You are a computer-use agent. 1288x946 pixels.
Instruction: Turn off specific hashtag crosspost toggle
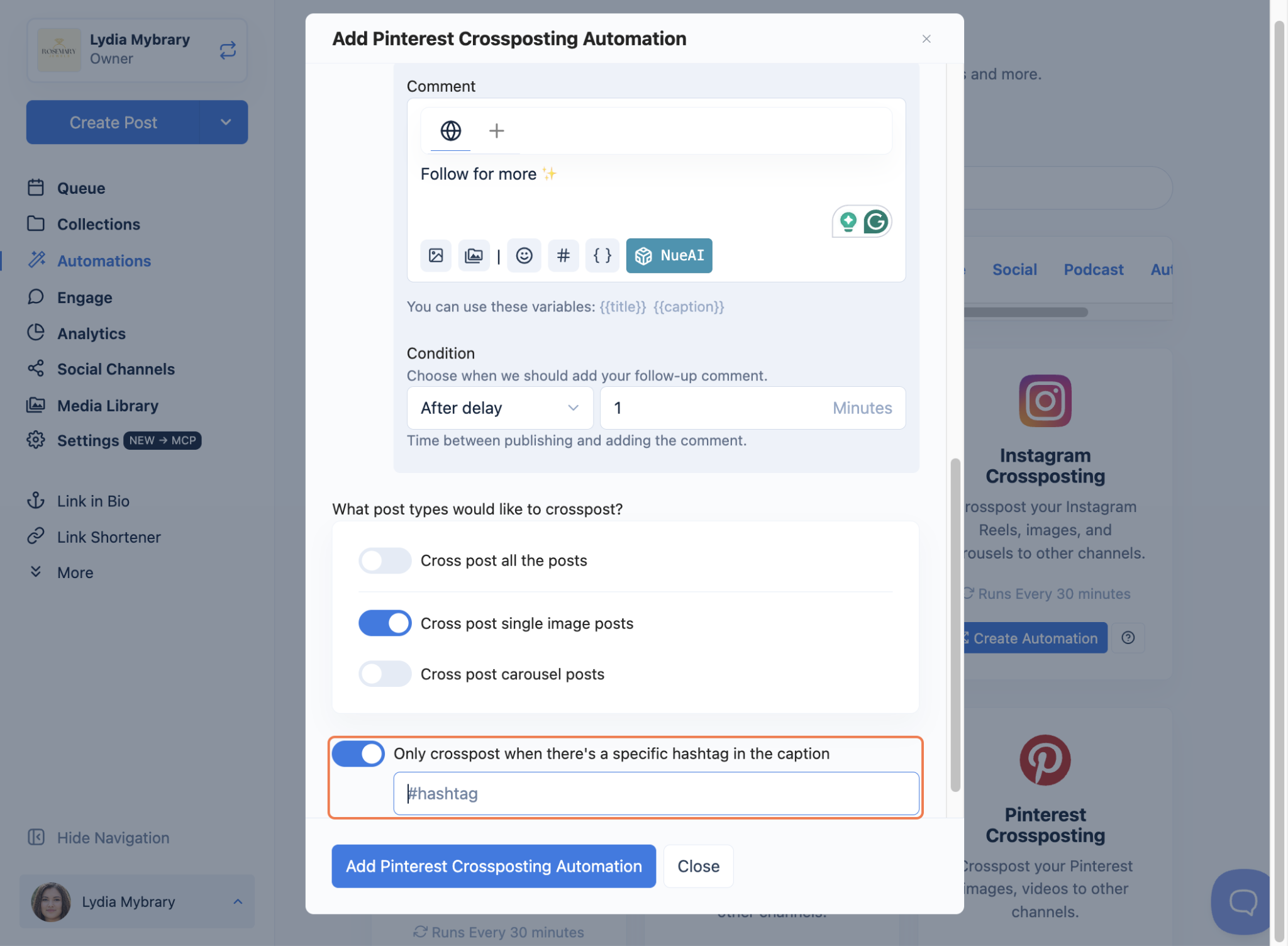point(358,754)
